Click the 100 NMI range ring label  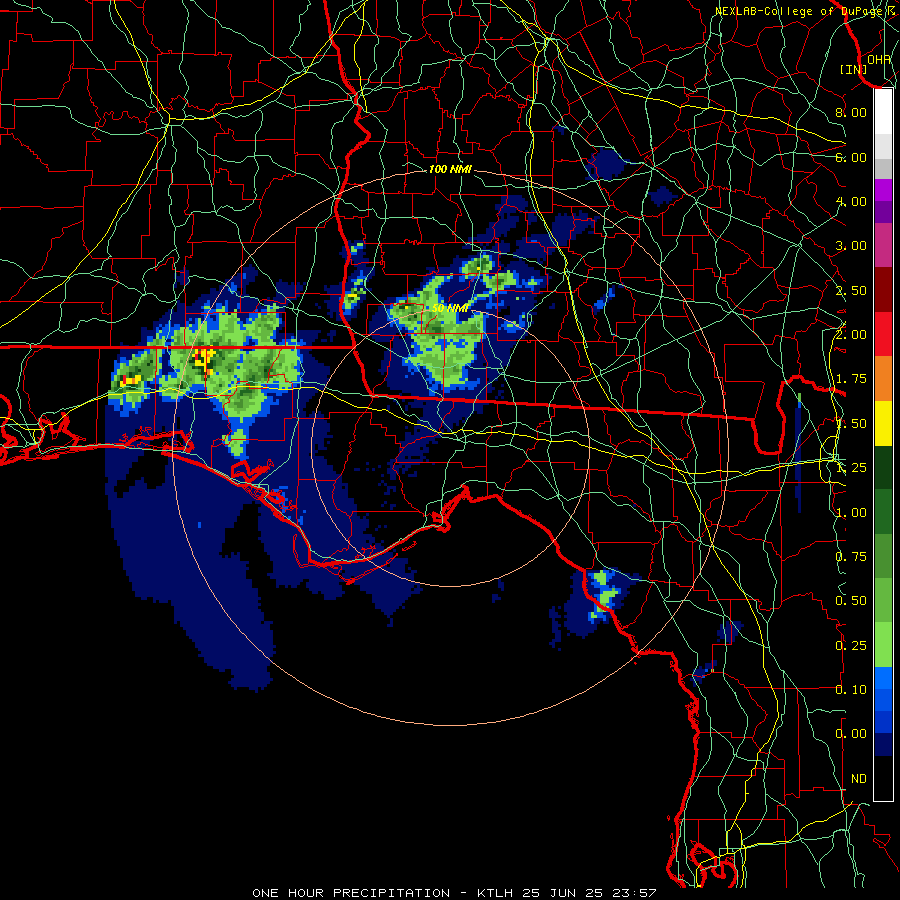(450, 169)
